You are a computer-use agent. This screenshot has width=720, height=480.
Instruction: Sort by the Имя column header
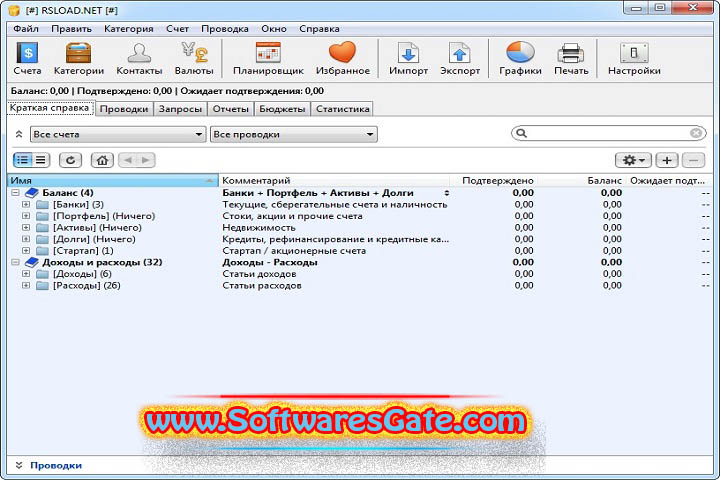113,181
